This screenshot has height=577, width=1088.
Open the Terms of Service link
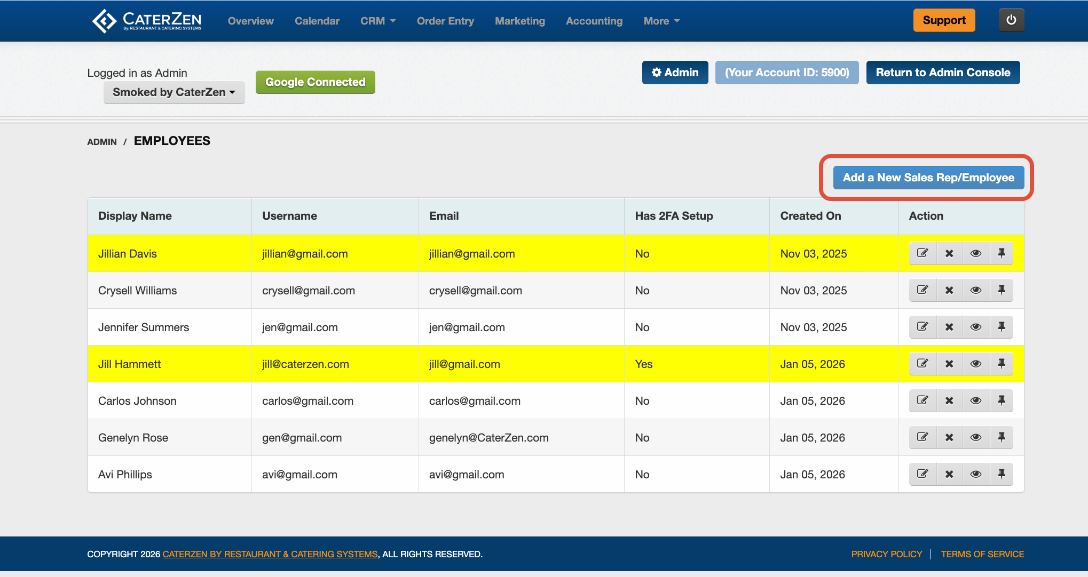(x=982, y=553)
